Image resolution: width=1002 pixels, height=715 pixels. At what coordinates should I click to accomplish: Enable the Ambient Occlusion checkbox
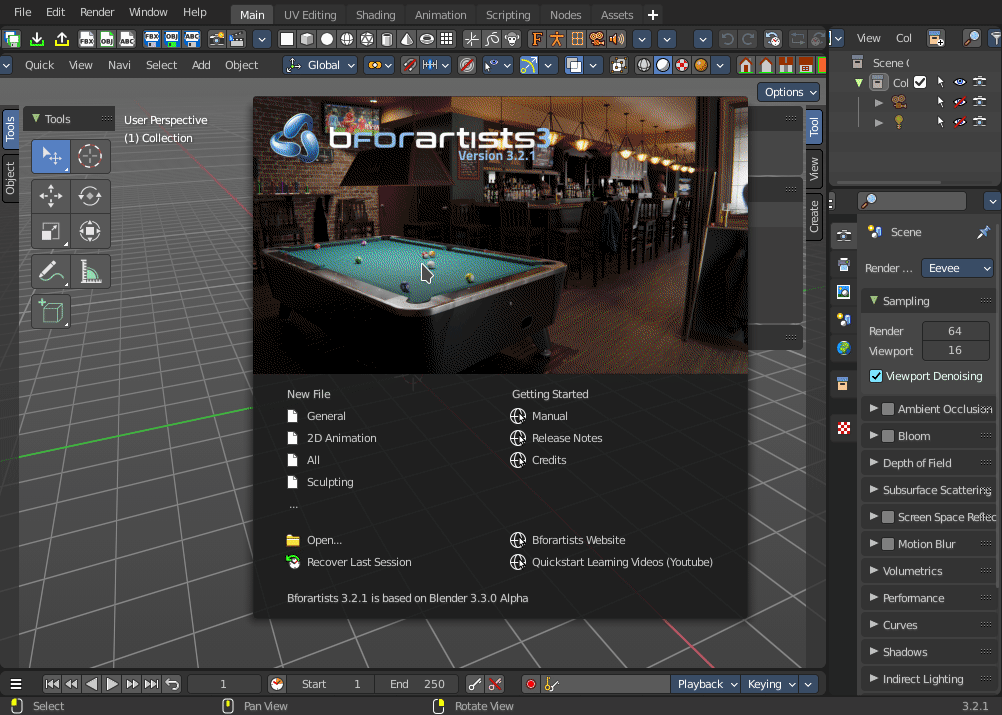tap(888, 409)
